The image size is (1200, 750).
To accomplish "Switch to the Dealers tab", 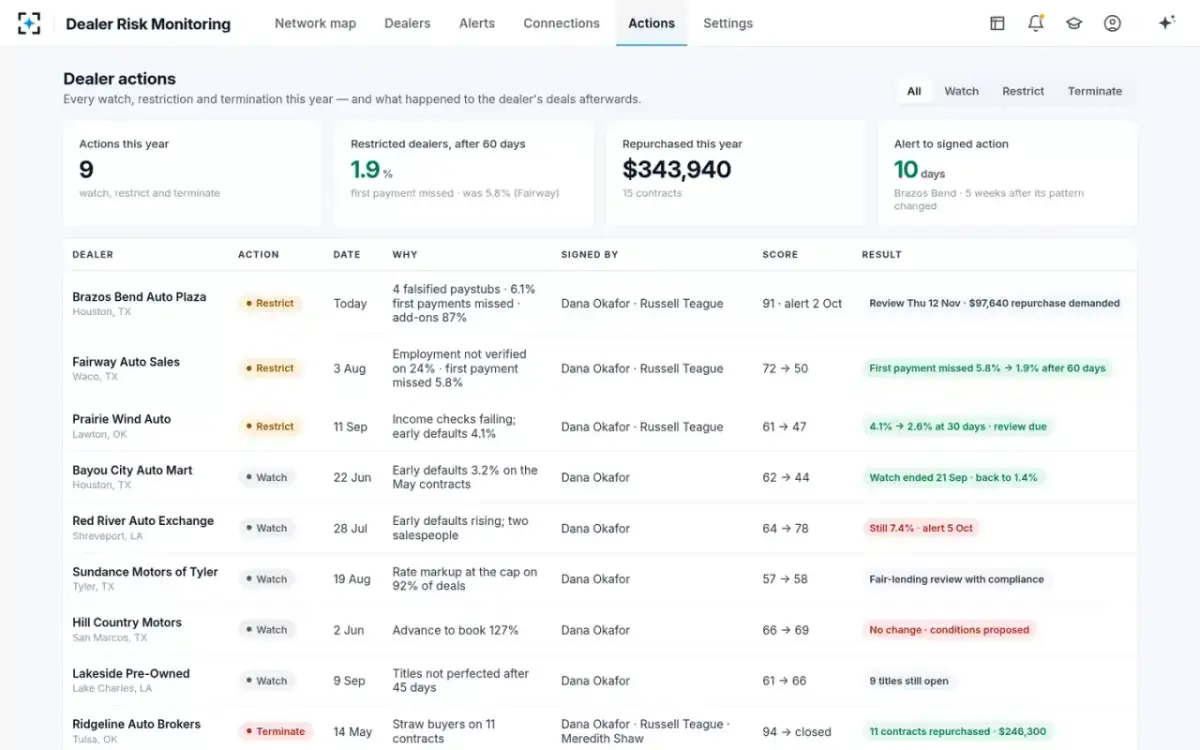I will tap(407, 23).
